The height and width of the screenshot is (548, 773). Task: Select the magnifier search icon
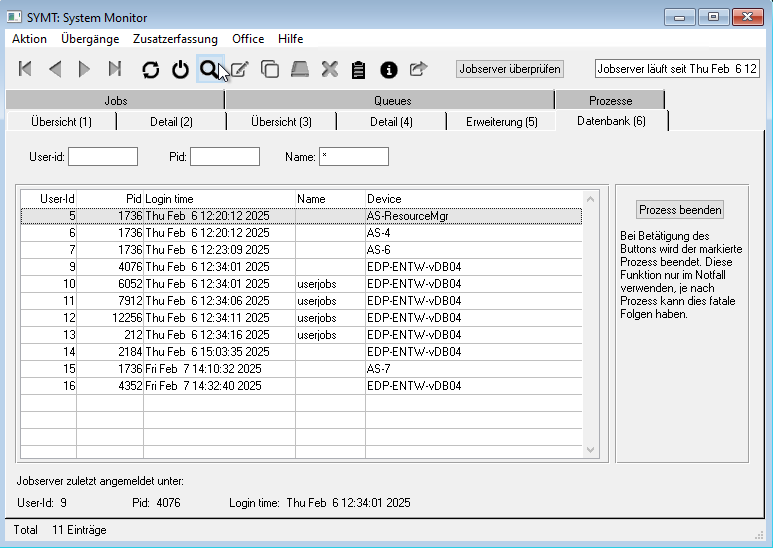(x=209, y=69)
